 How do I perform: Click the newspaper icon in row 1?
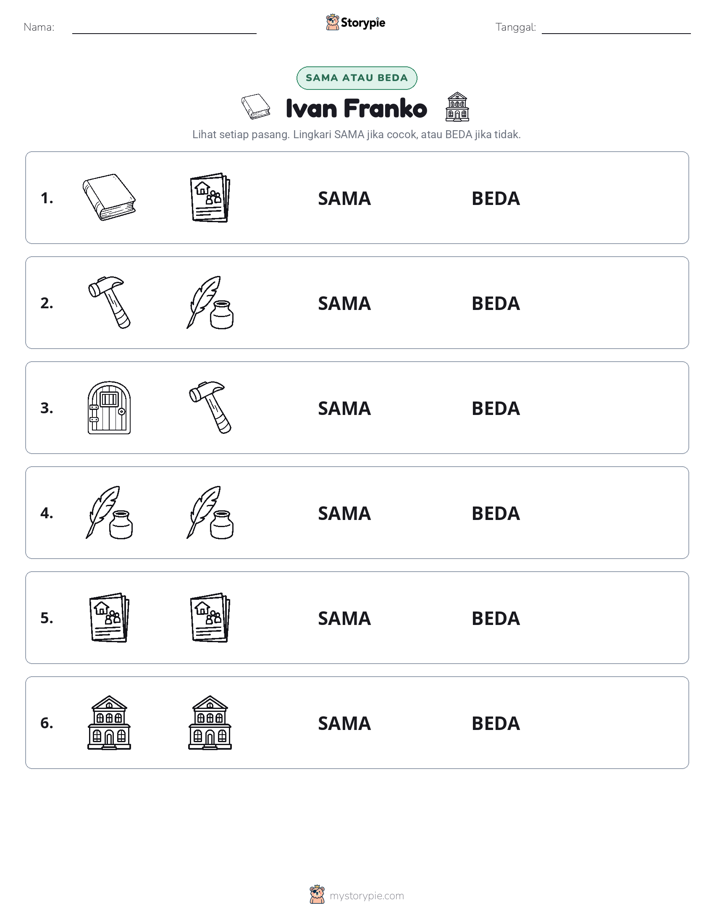point(210,197)
